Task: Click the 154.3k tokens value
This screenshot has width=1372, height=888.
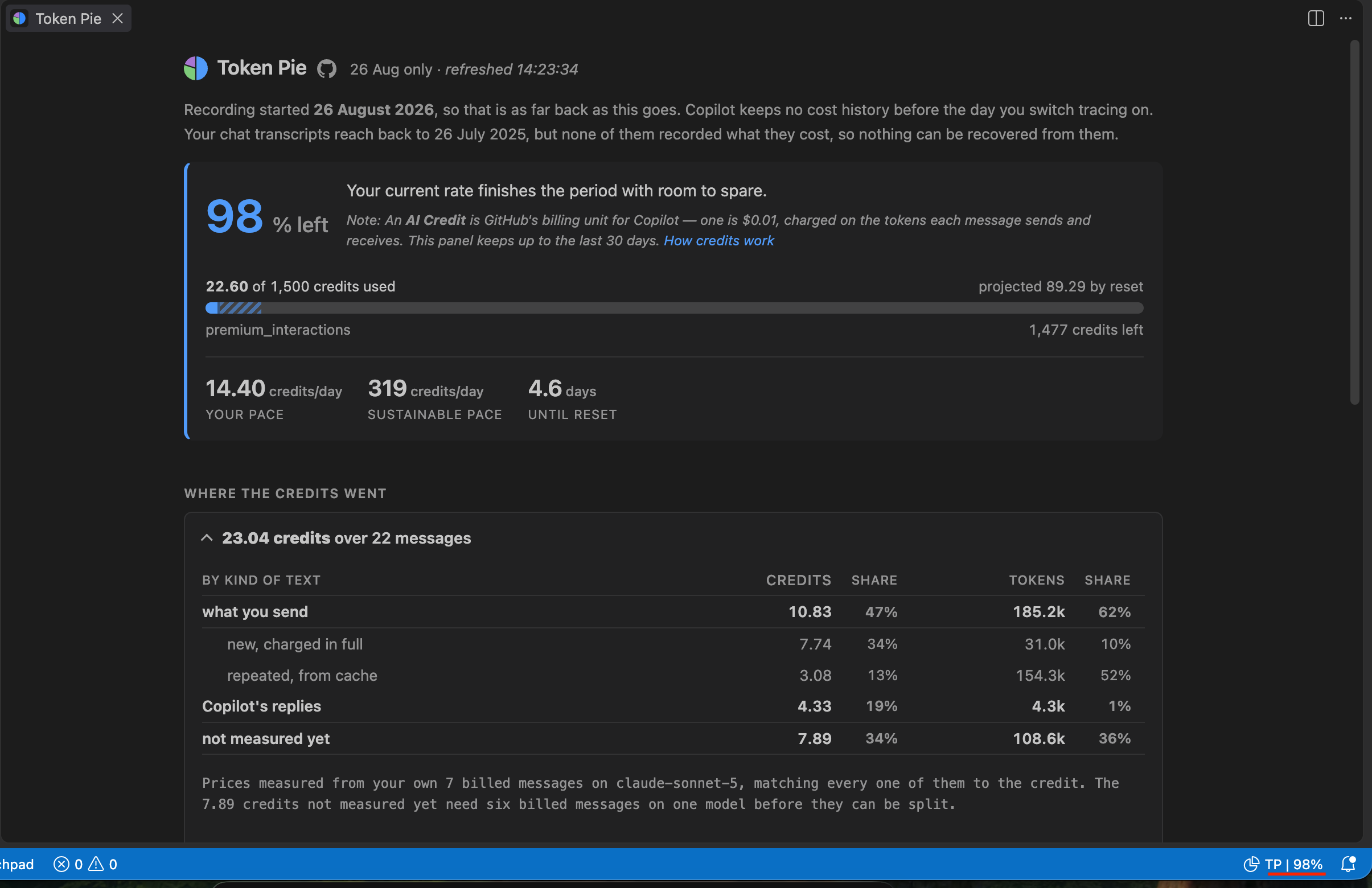Action: point(1040,675)
